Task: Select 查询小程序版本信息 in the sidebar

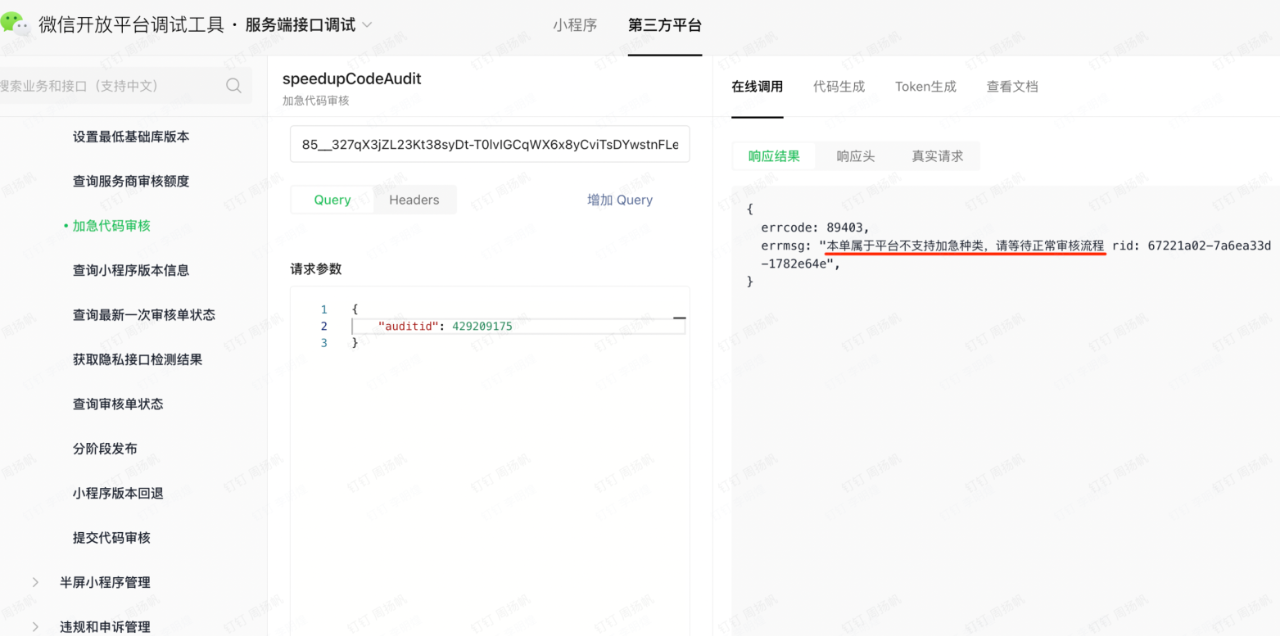Action: tap(131, 270)
